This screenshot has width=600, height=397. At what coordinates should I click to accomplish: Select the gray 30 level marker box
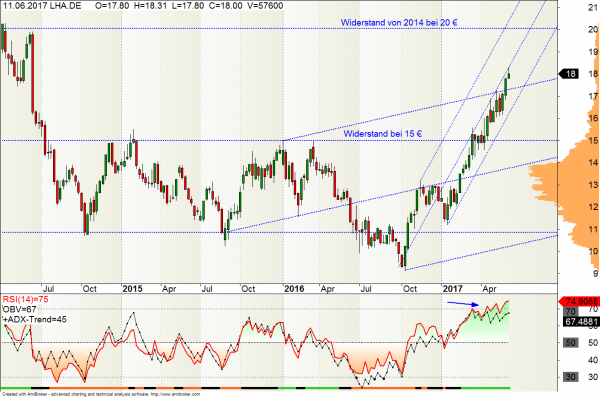click(571, 377)
